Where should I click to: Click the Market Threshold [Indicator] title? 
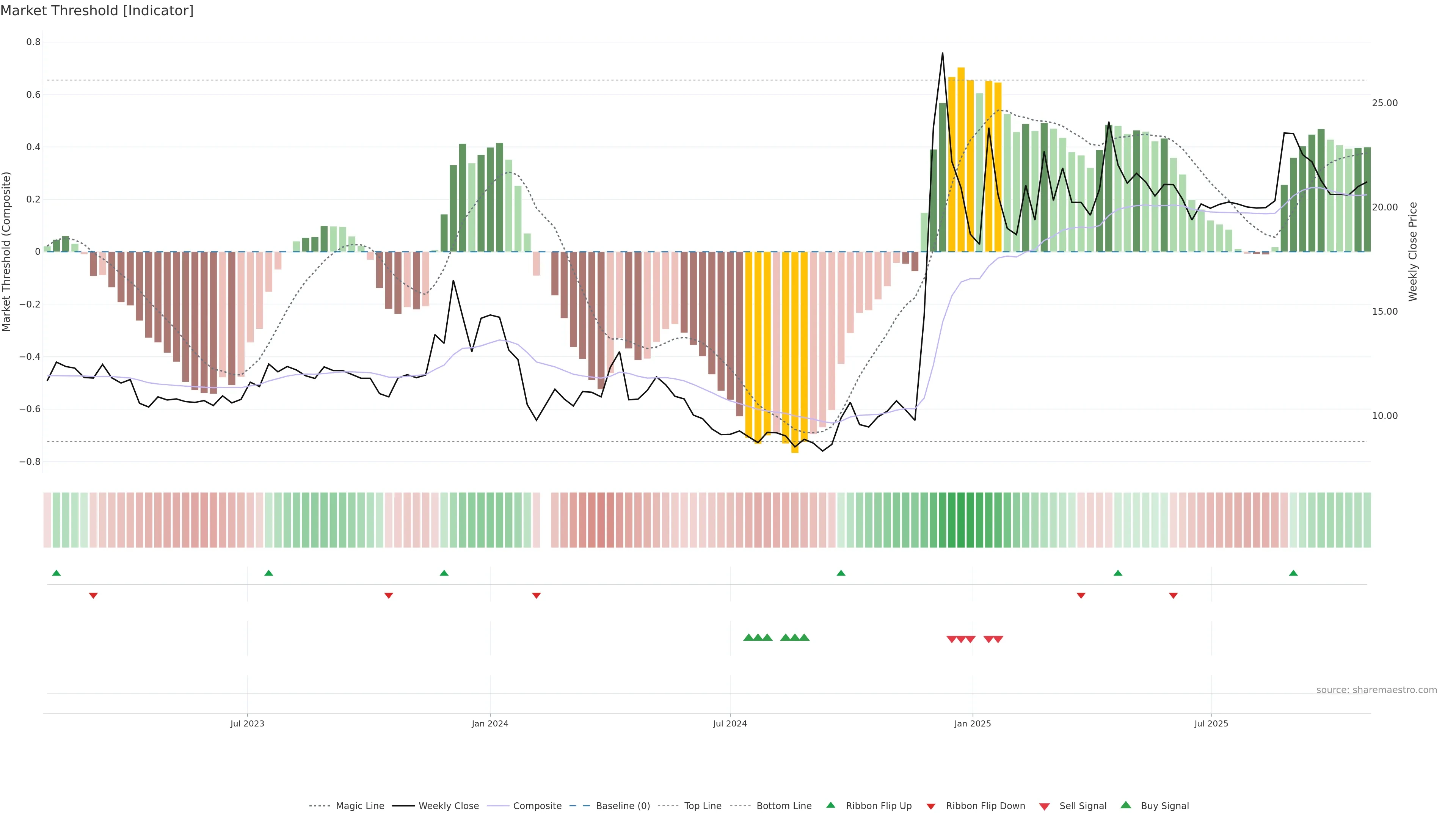click(97, 11)
